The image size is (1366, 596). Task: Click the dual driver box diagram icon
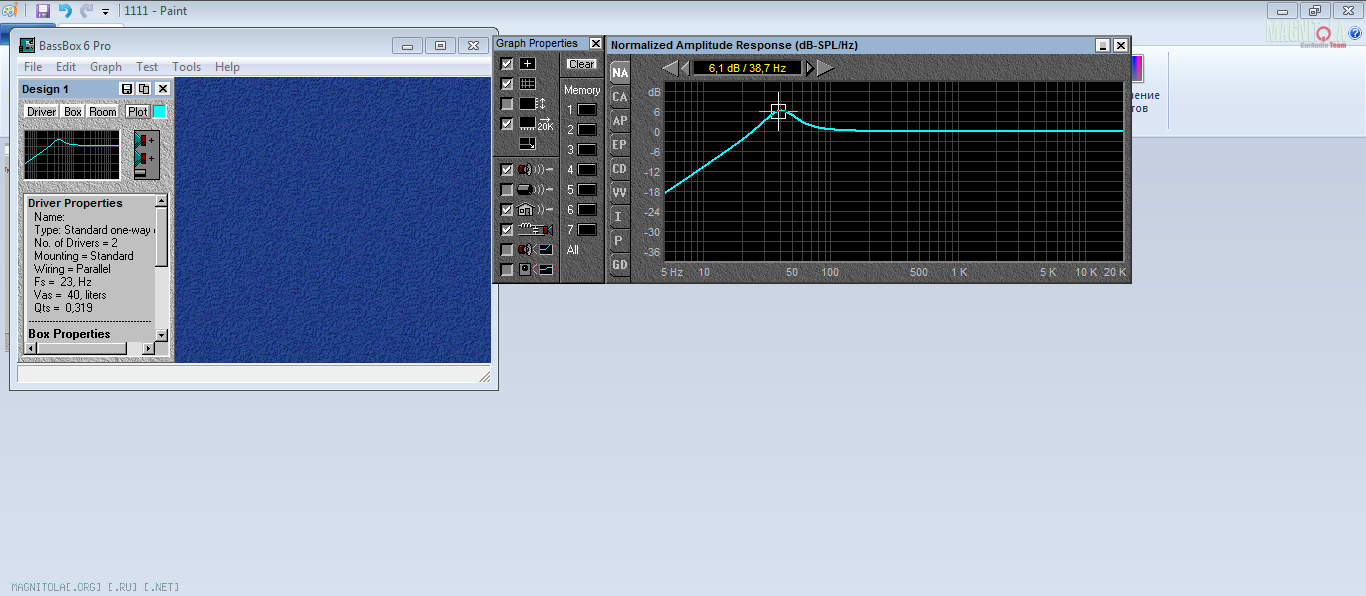(146, 155)
